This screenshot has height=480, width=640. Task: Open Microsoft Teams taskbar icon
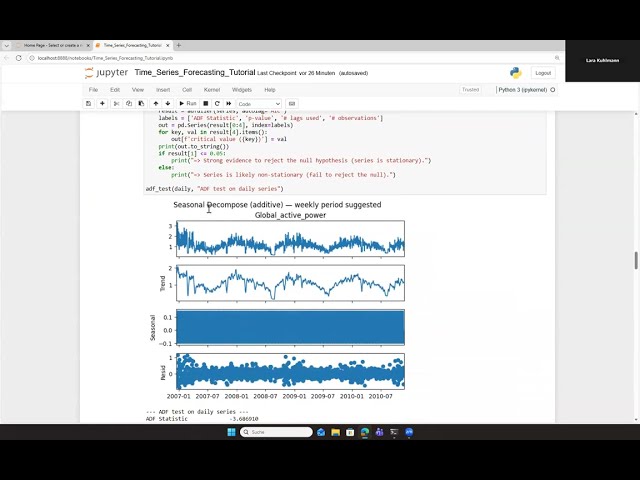[379, 432]
